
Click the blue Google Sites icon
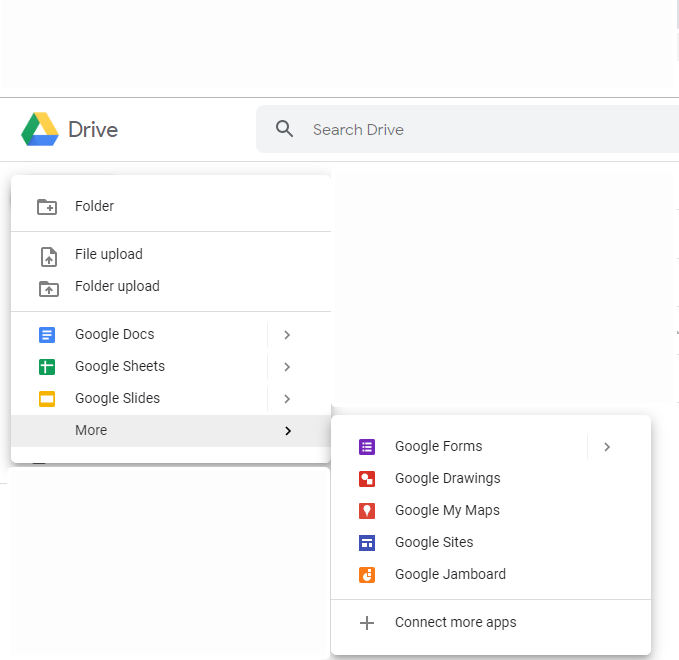367,543
